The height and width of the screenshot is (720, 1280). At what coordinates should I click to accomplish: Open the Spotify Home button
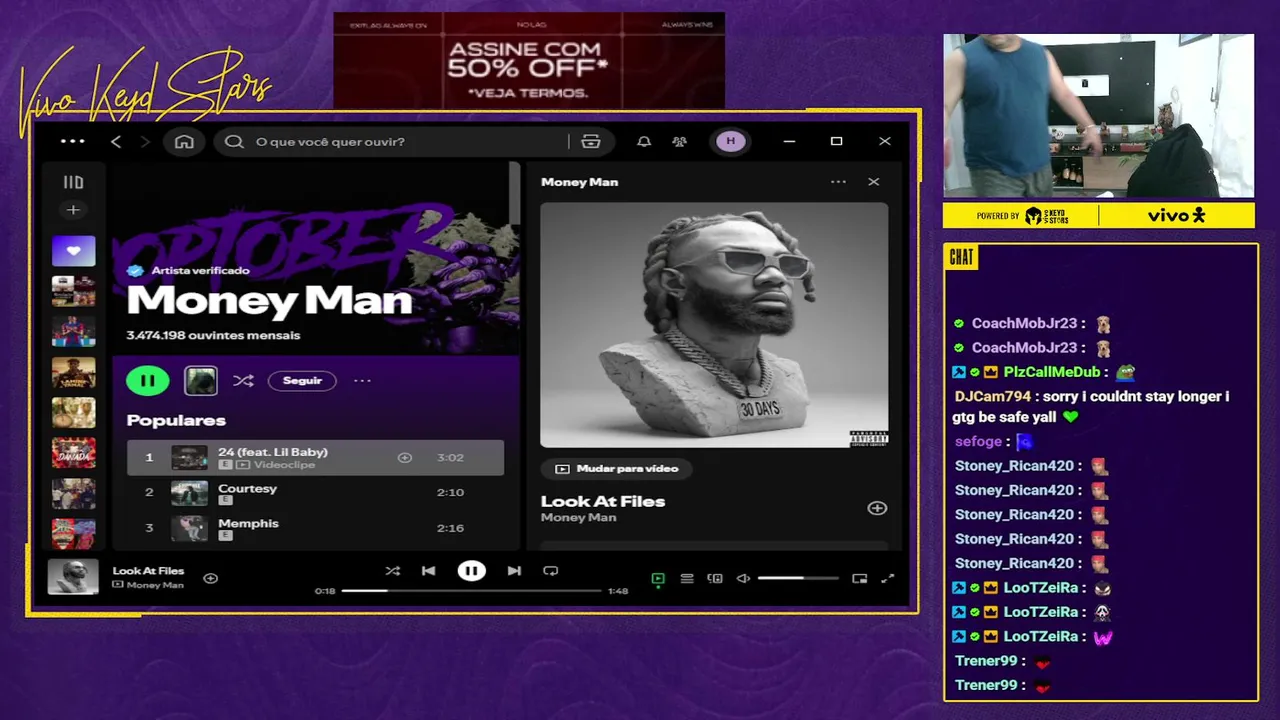click(x=184, y=142)
